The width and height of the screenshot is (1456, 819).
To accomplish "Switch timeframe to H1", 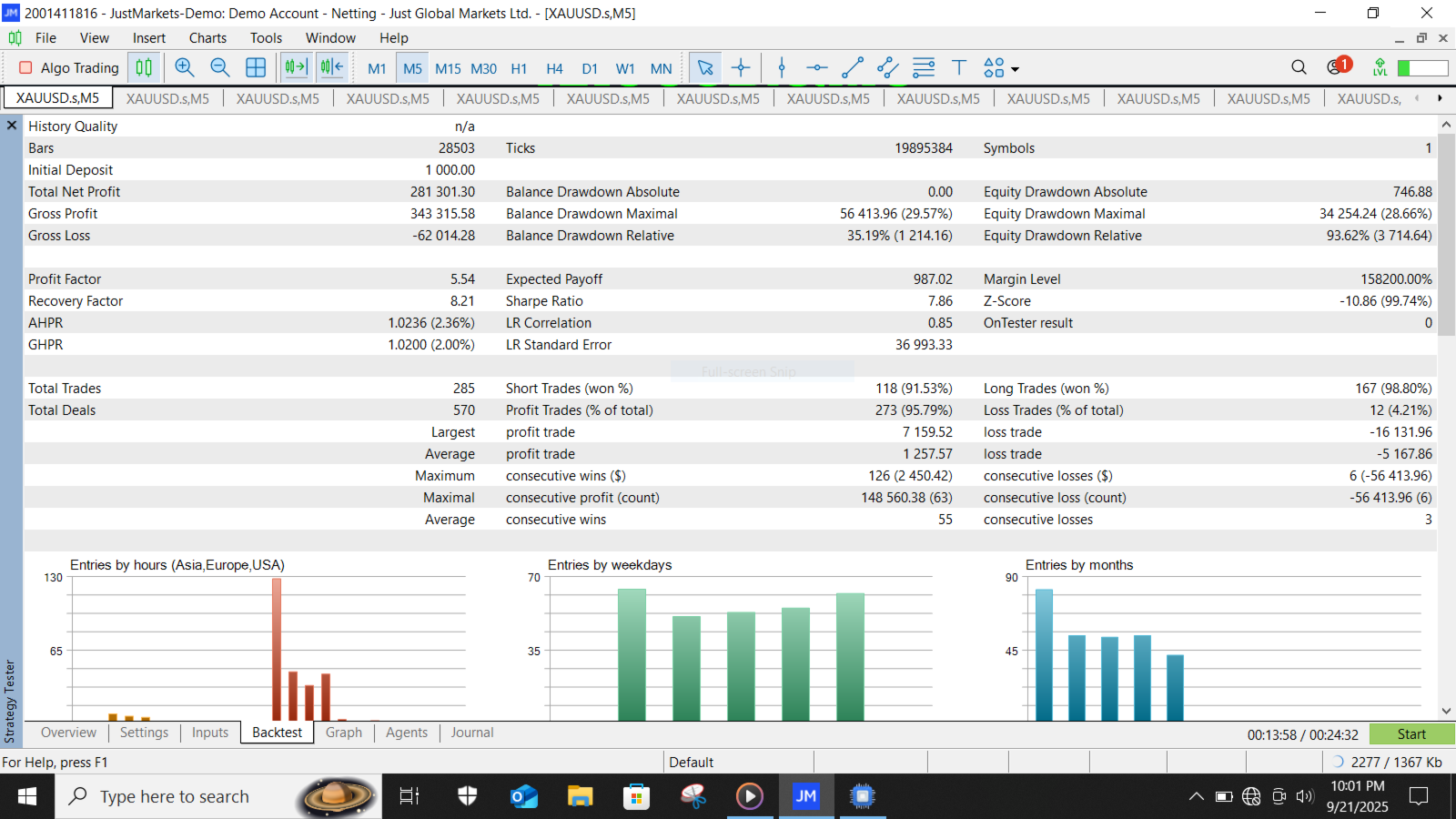I will [519, 68].
